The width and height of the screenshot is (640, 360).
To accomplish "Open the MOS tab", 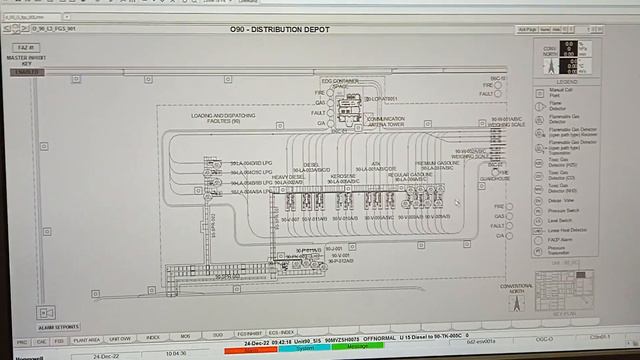I will pos(185,336).
